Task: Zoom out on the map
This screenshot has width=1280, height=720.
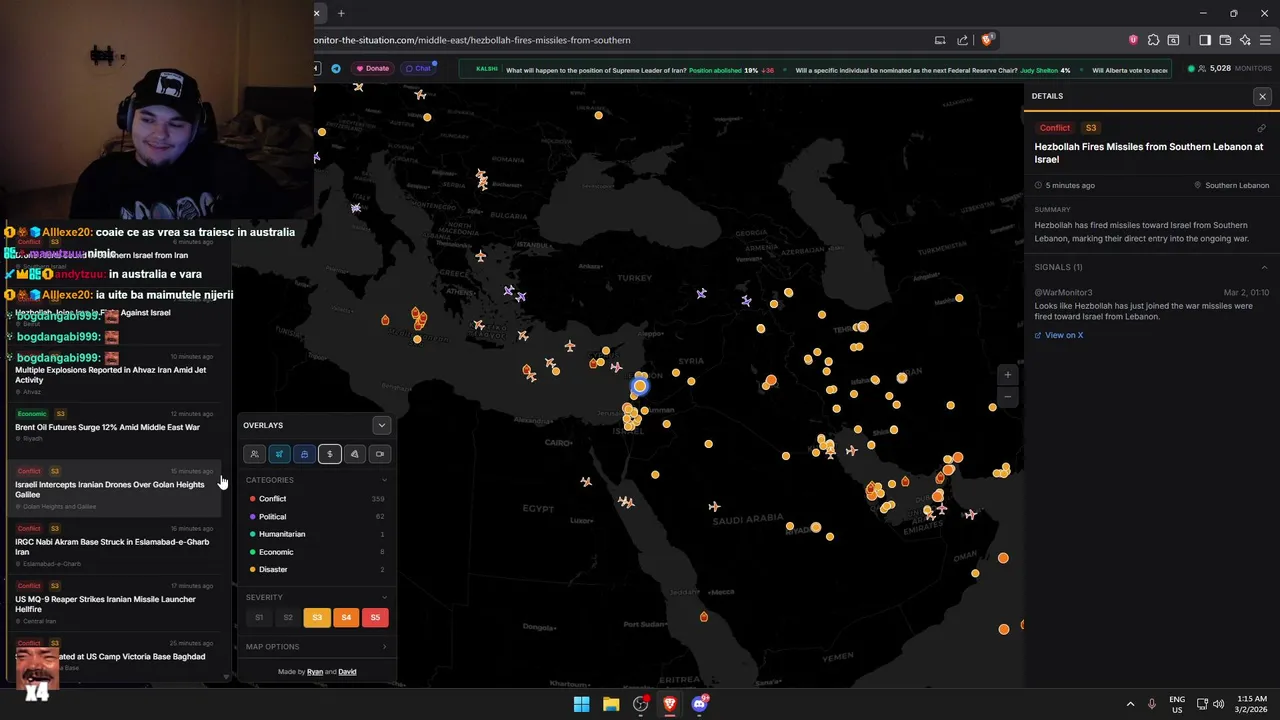Action: click(1007, 396)
